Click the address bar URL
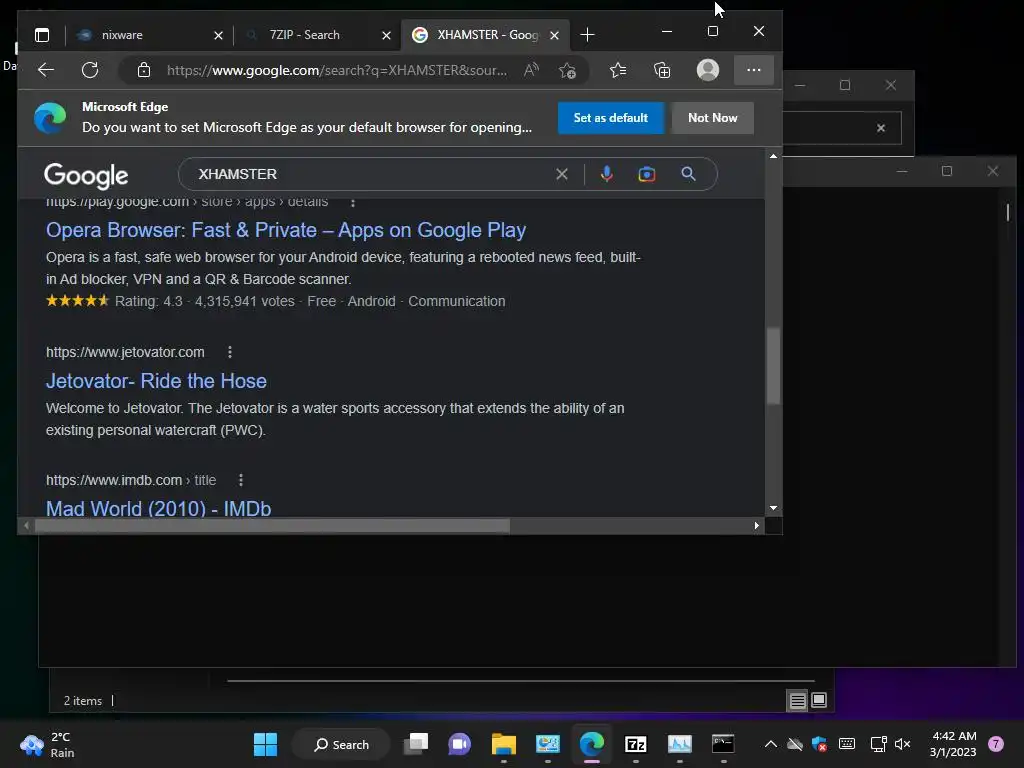This screenshot has width=1024, height=768. [336, 70]
